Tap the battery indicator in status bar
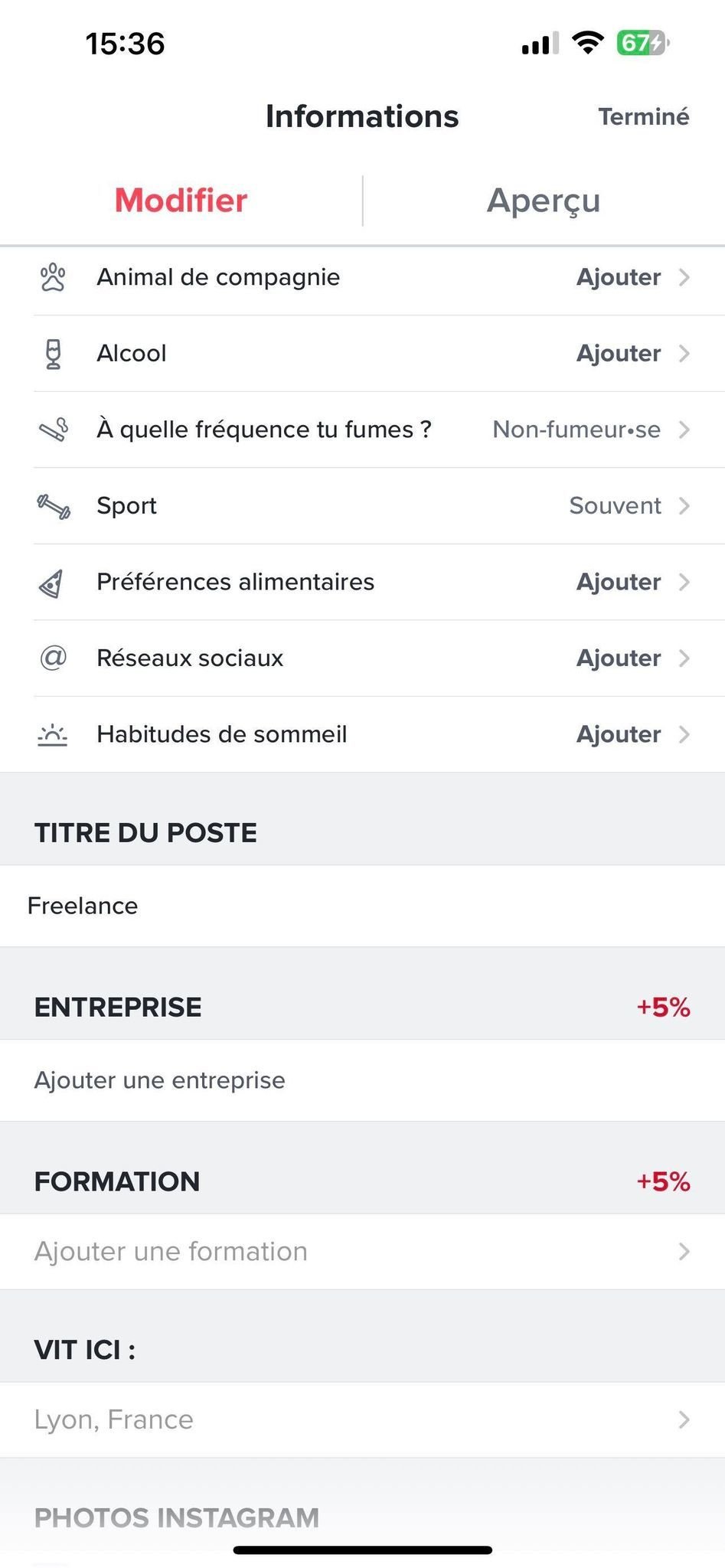 pyautogui.click(x=642, y=43)
